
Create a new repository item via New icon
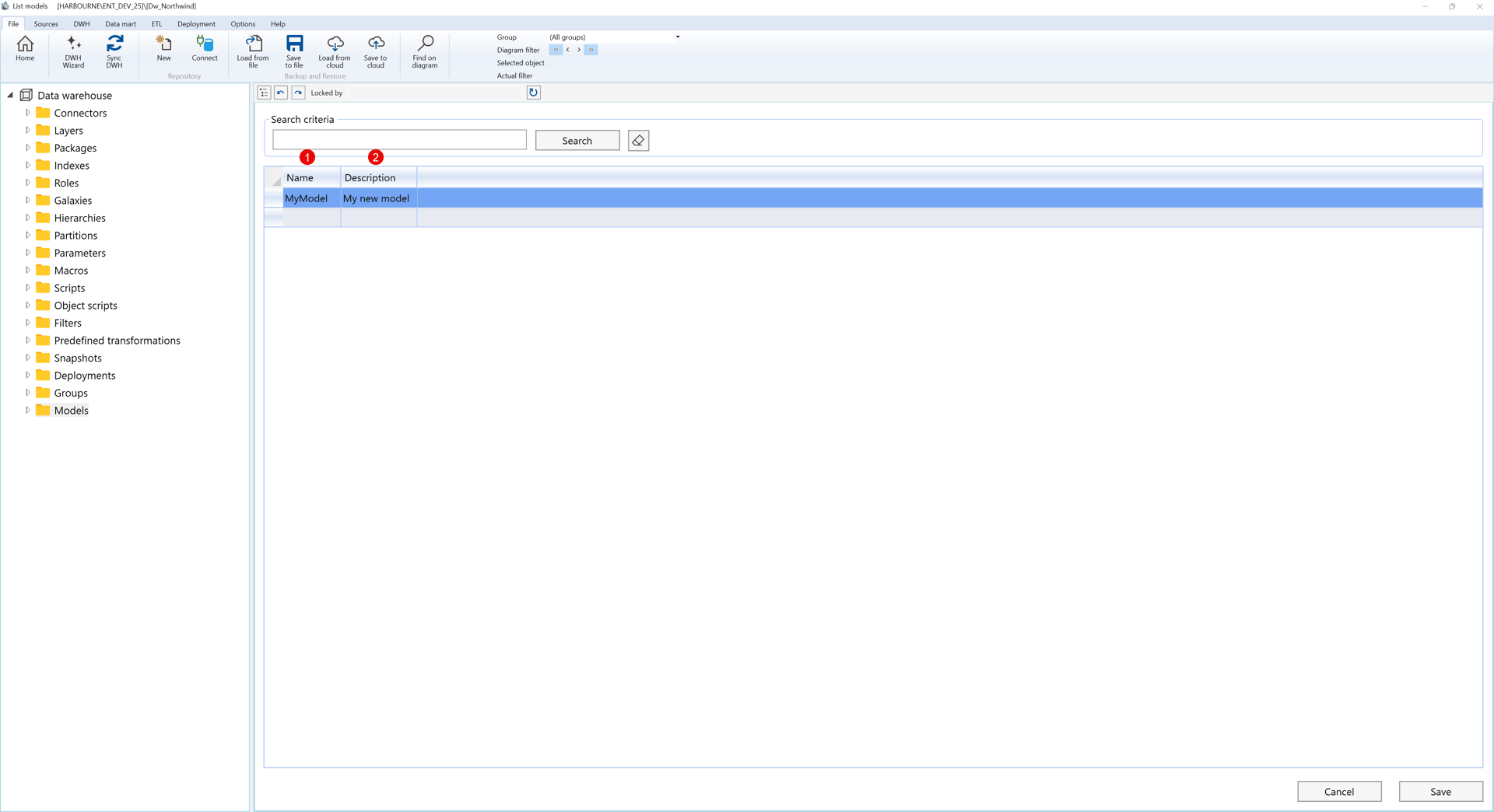click(x=164, y=49)
